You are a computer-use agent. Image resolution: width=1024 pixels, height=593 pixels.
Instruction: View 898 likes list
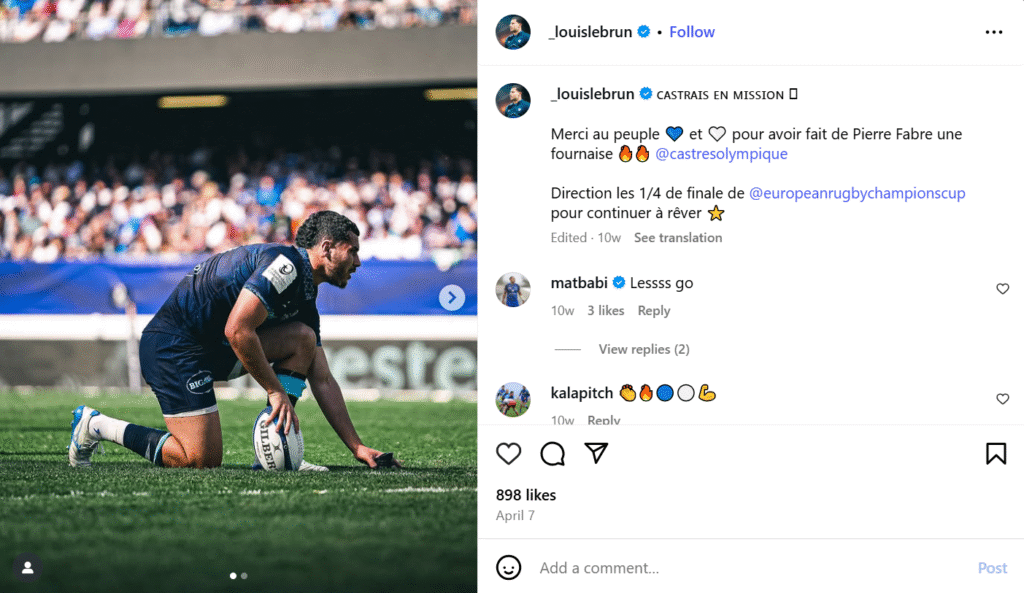526,495
